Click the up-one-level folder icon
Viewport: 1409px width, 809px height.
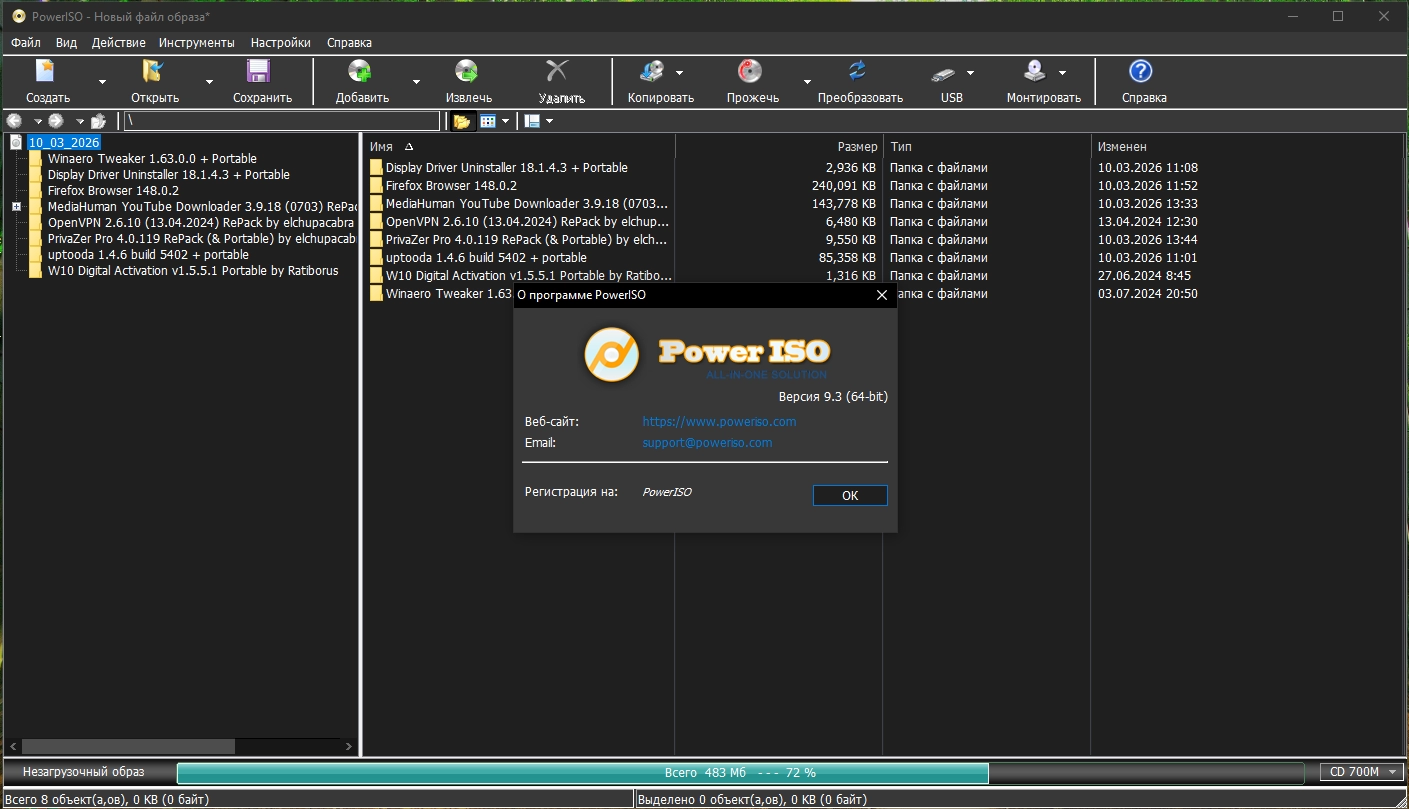point(98,121)
